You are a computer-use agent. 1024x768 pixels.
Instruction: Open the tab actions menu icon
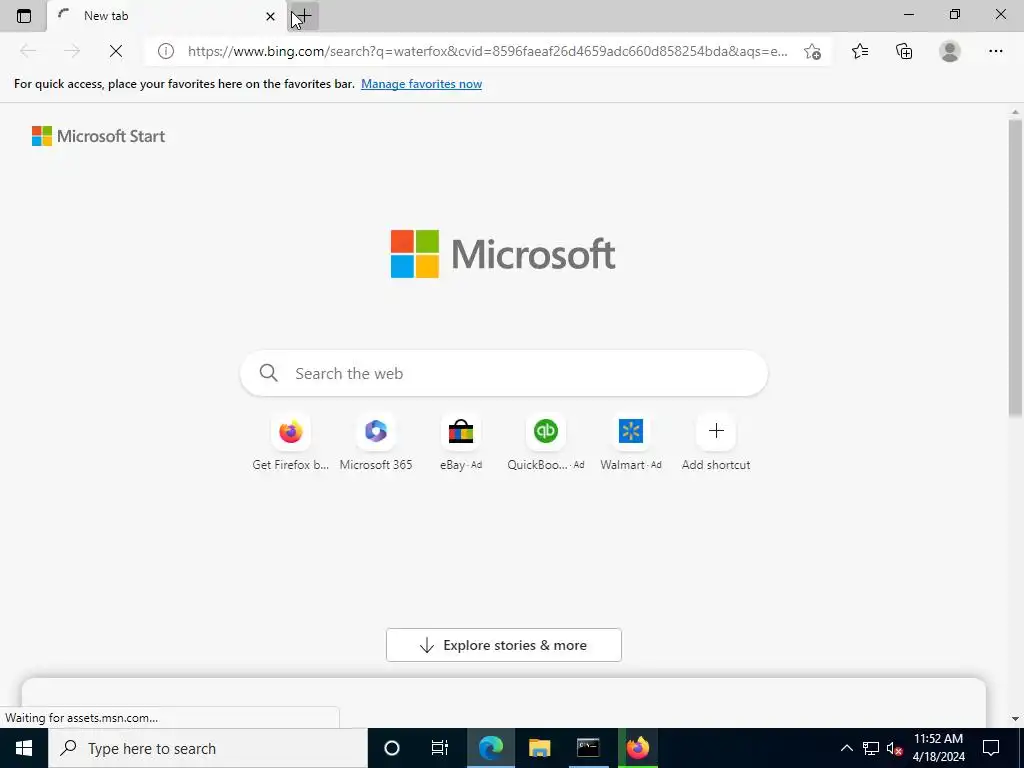tap(24, 16)
